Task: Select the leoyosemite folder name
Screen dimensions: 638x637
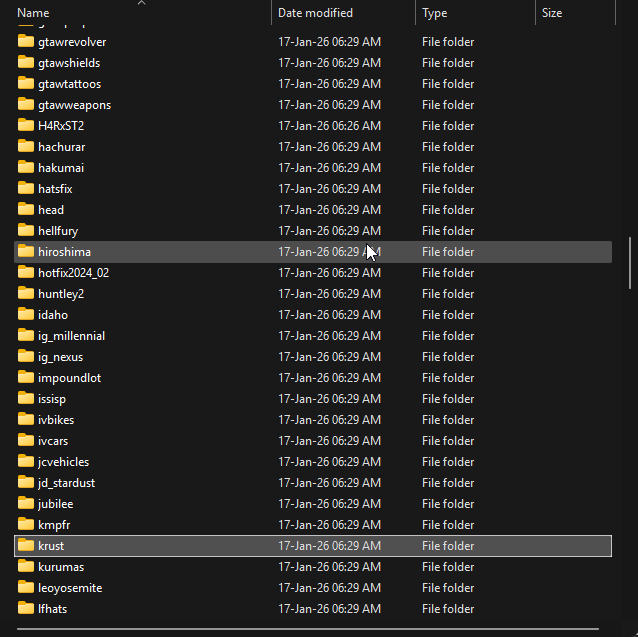Action: [70, 589]
